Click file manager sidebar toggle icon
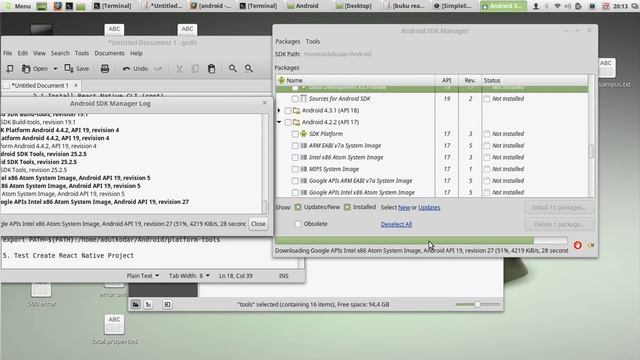This screenshot has width=640, height=360. coord(167,304)
